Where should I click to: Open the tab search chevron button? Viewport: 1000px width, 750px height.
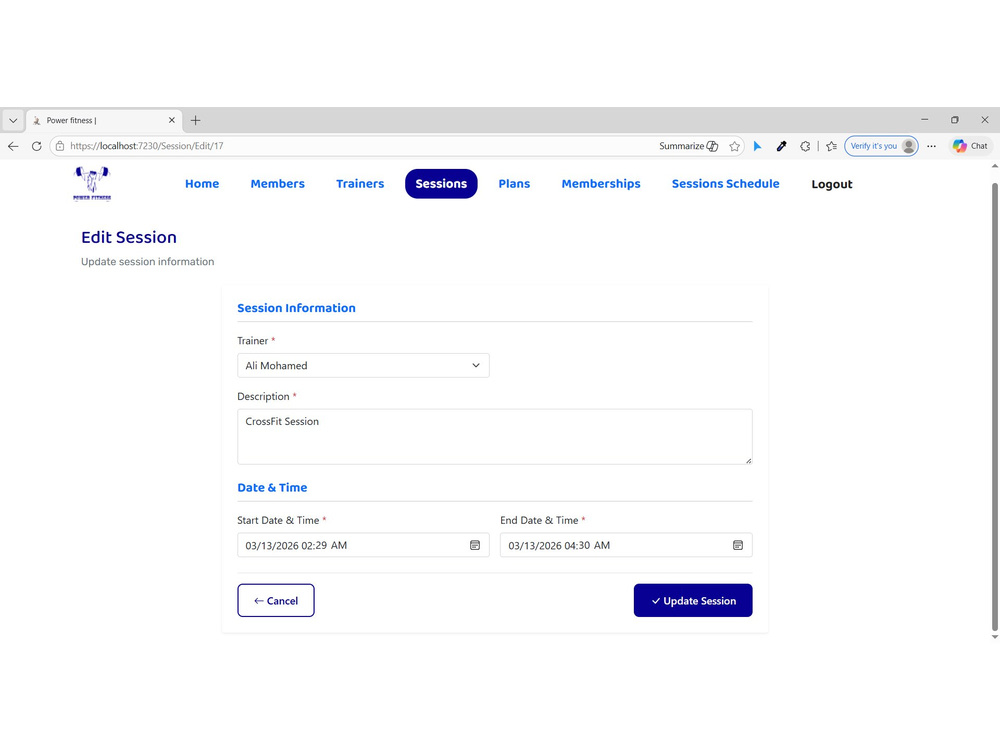coord(13,121)
